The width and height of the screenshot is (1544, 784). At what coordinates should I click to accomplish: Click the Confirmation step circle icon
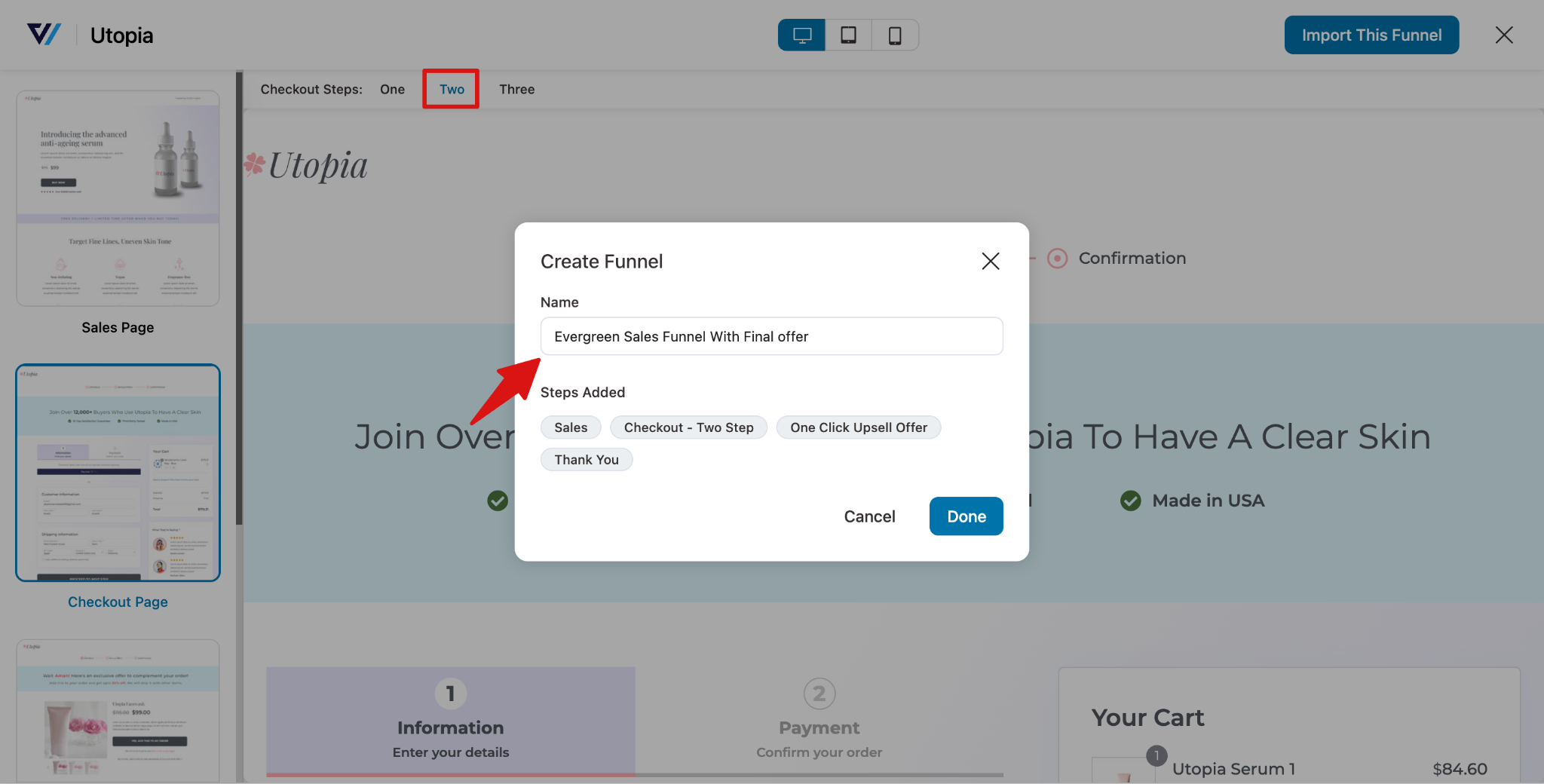tap(1057, 259)
